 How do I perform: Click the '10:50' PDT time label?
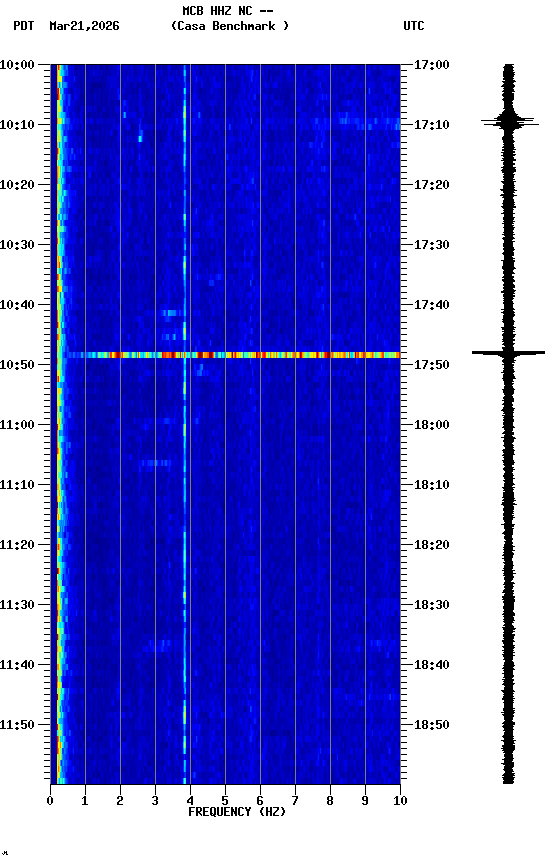coord(17,365)
